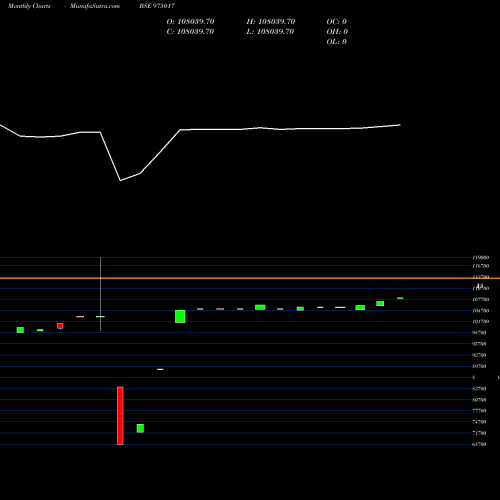
Task: Click the open value O: 108039.70
Action: [190, 22]
